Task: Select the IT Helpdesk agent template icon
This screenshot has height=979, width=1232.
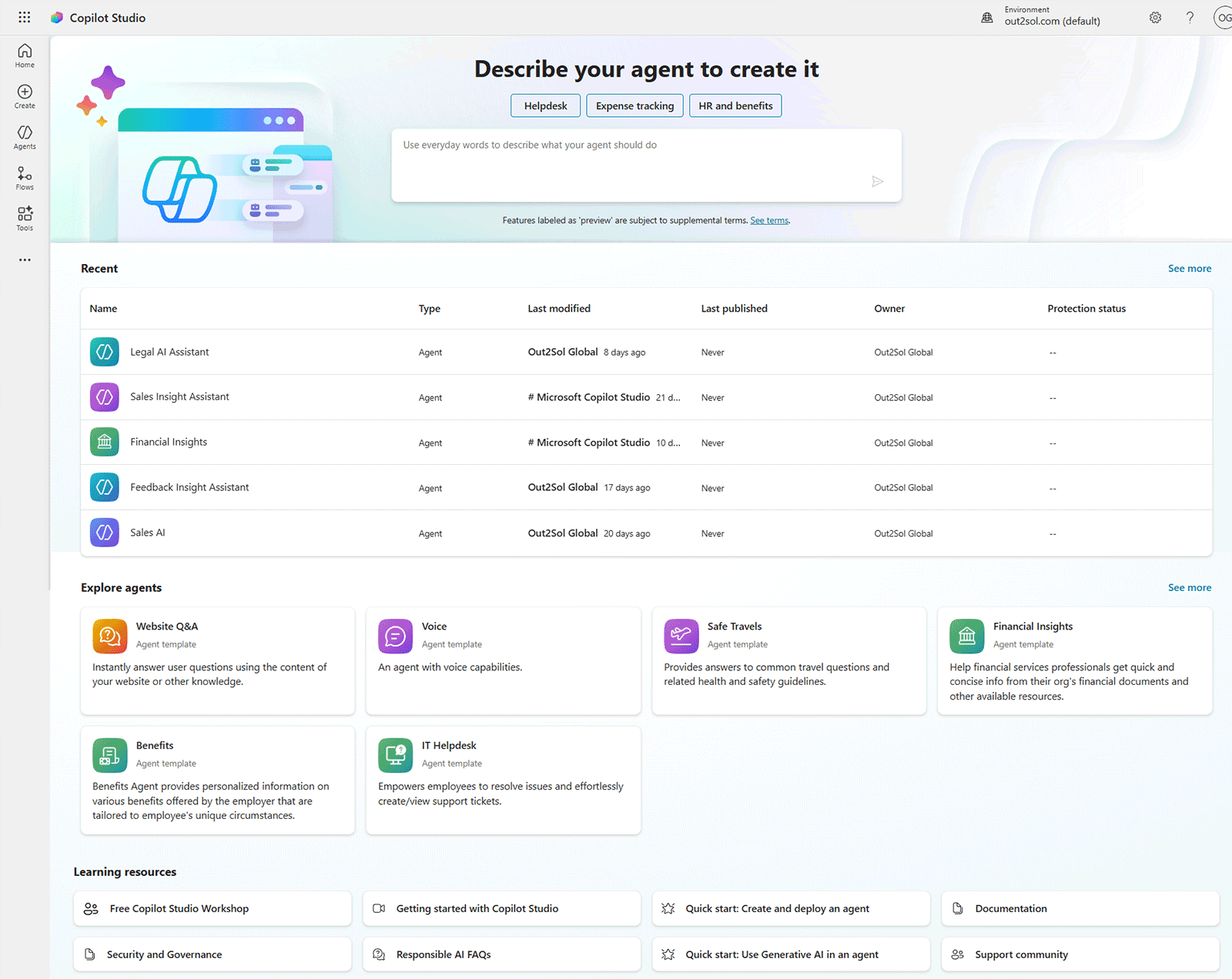Action: 395,755
